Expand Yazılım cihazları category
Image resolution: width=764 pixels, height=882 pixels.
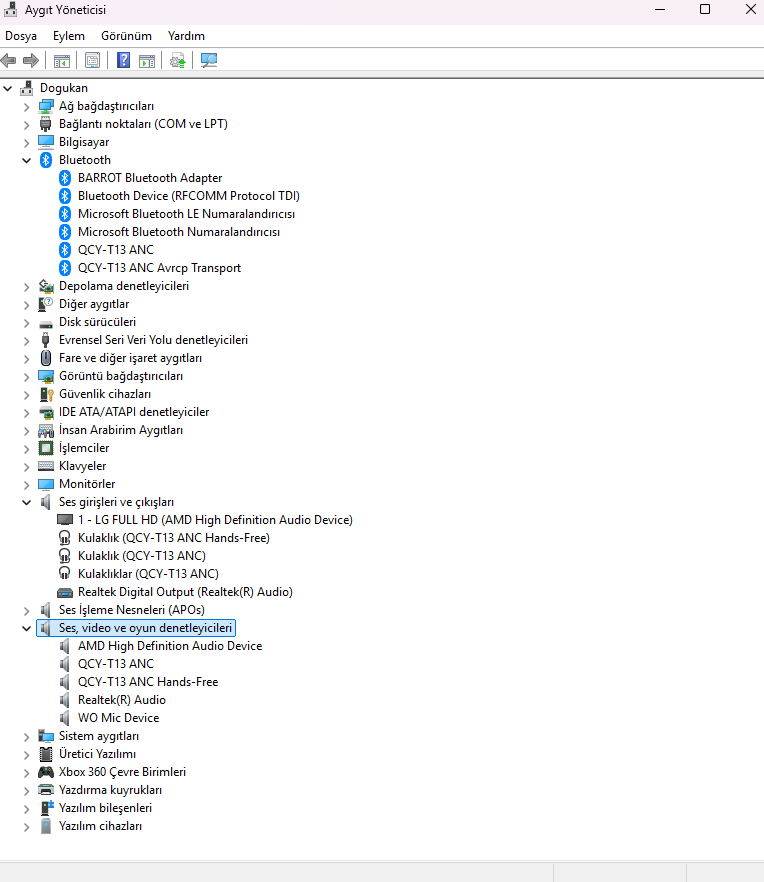(x=26, y=827)
